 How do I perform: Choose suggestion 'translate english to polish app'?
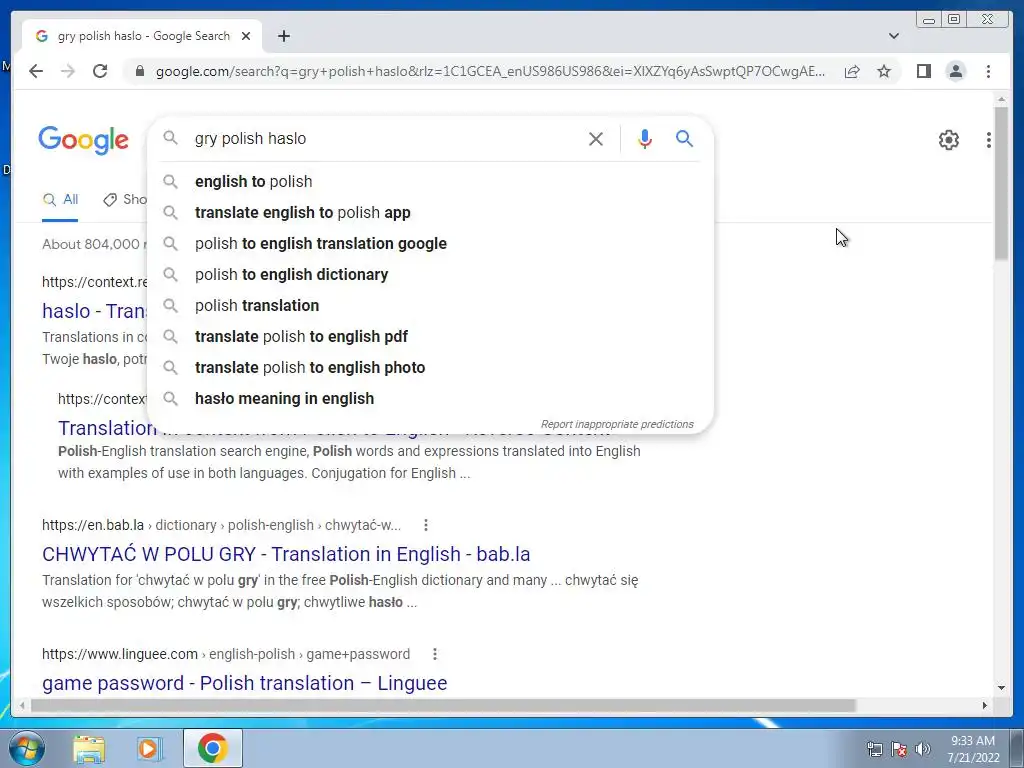[x=430, y=212]
